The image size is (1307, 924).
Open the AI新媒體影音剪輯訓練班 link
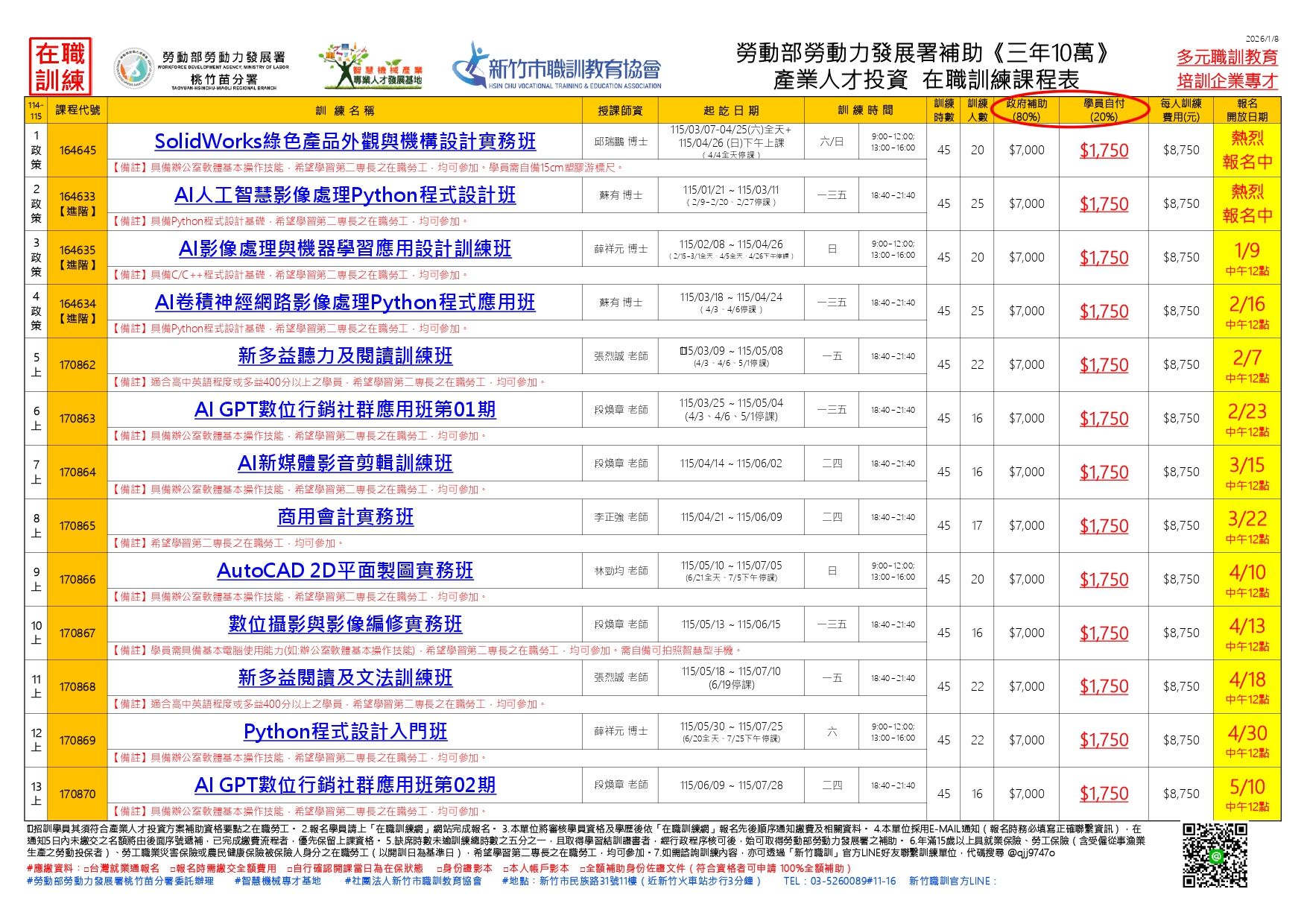(345, 463)
